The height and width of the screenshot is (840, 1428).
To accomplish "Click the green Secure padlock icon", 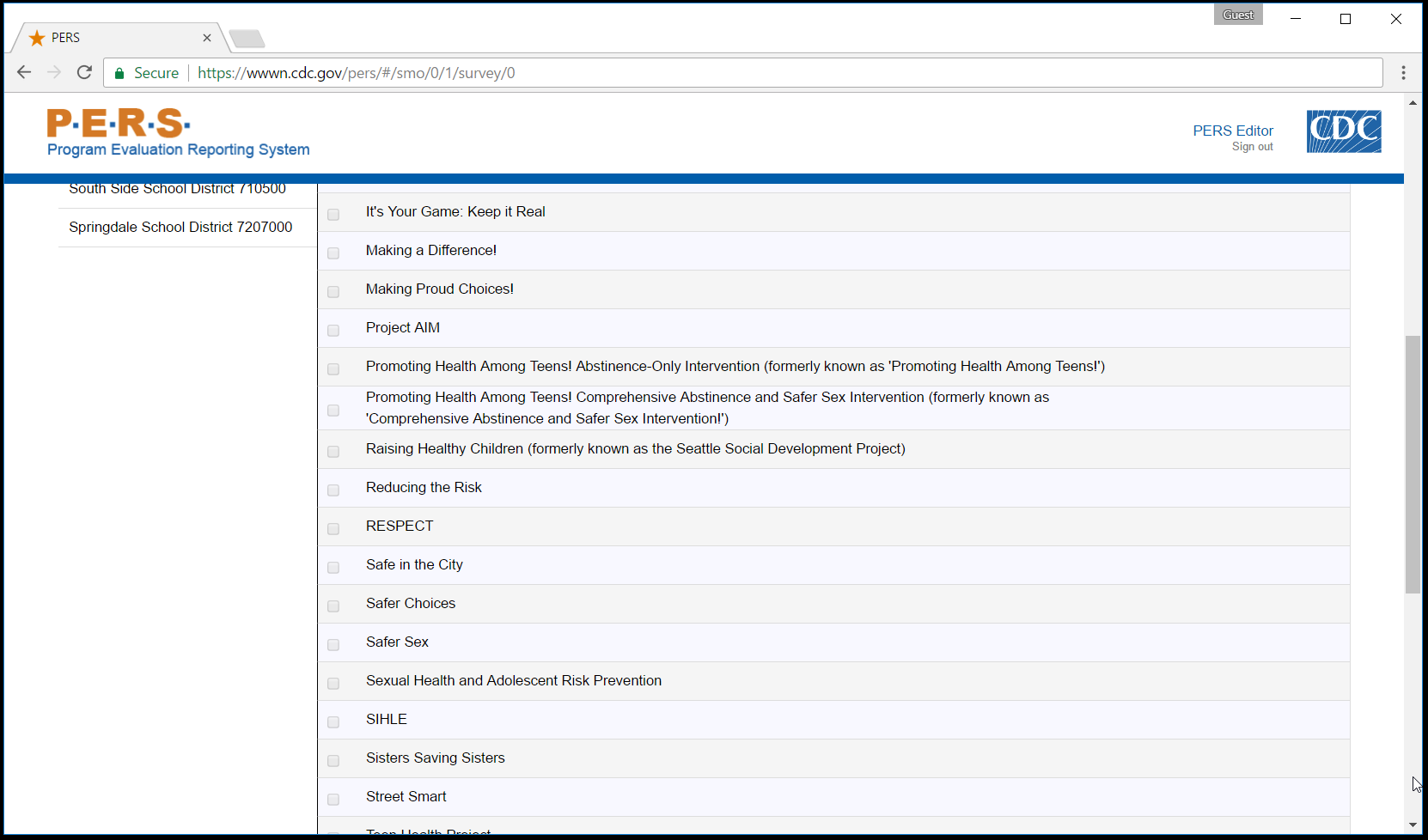I will click(120, 74).
